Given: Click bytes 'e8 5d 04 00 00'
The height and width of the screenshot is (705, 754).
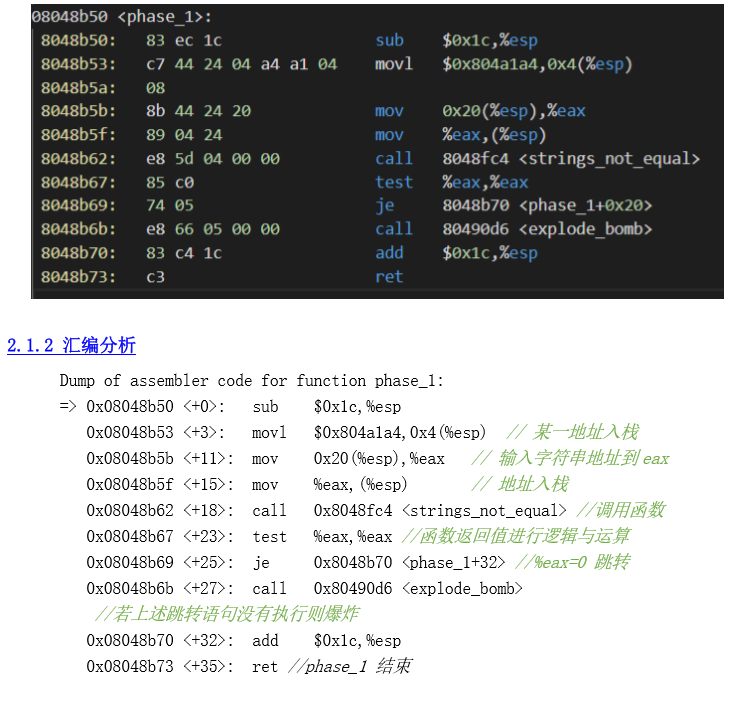Looking at the screenshot, I should (213, 158).
